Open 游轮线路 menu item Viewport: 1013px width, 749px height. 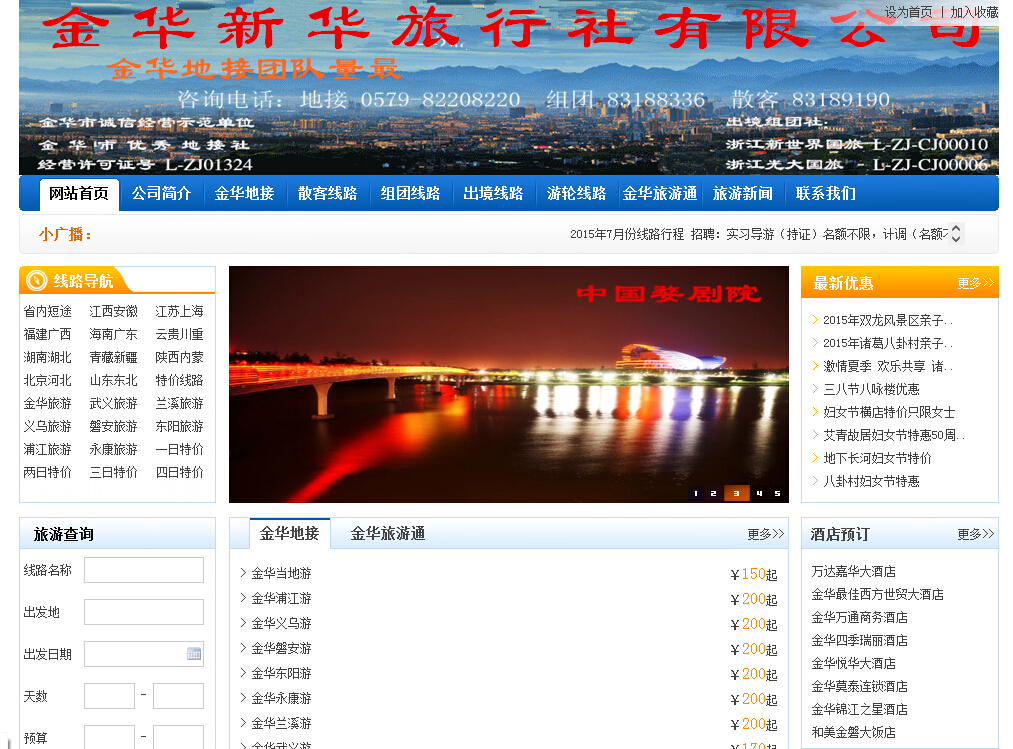pos(576,193)
